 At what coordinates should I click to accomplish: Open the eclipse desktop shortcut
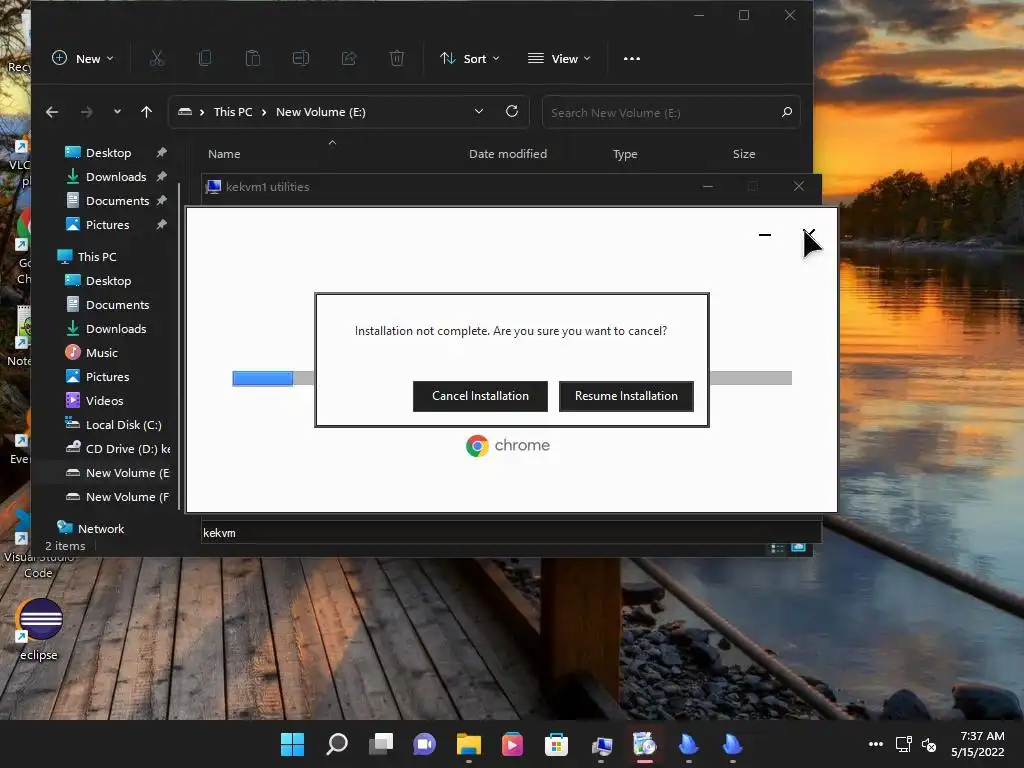(x=39, y=630)
